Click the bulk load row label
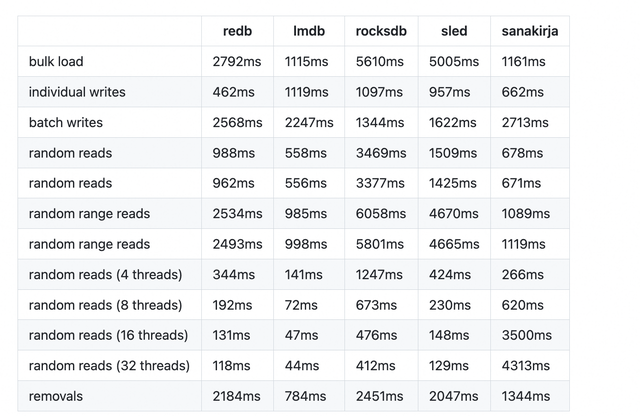 tap(56, 62)
